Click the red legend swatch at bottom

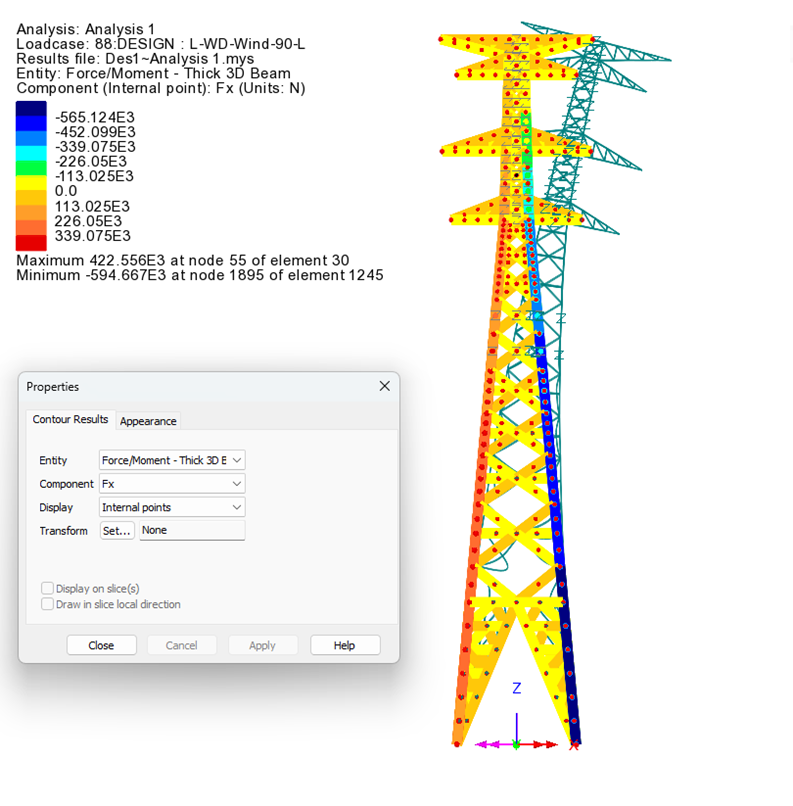[x=31, y=243]
